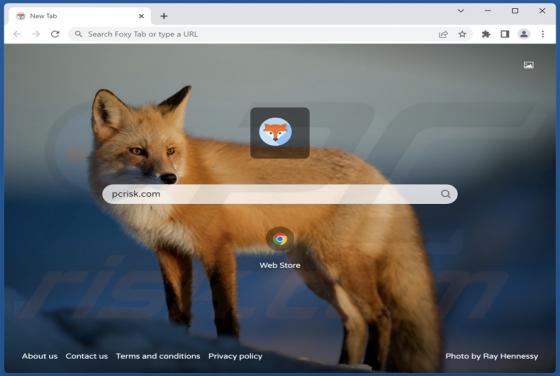Share this page via address bar icon
The image size is (560, 376).
coord(443,34)
